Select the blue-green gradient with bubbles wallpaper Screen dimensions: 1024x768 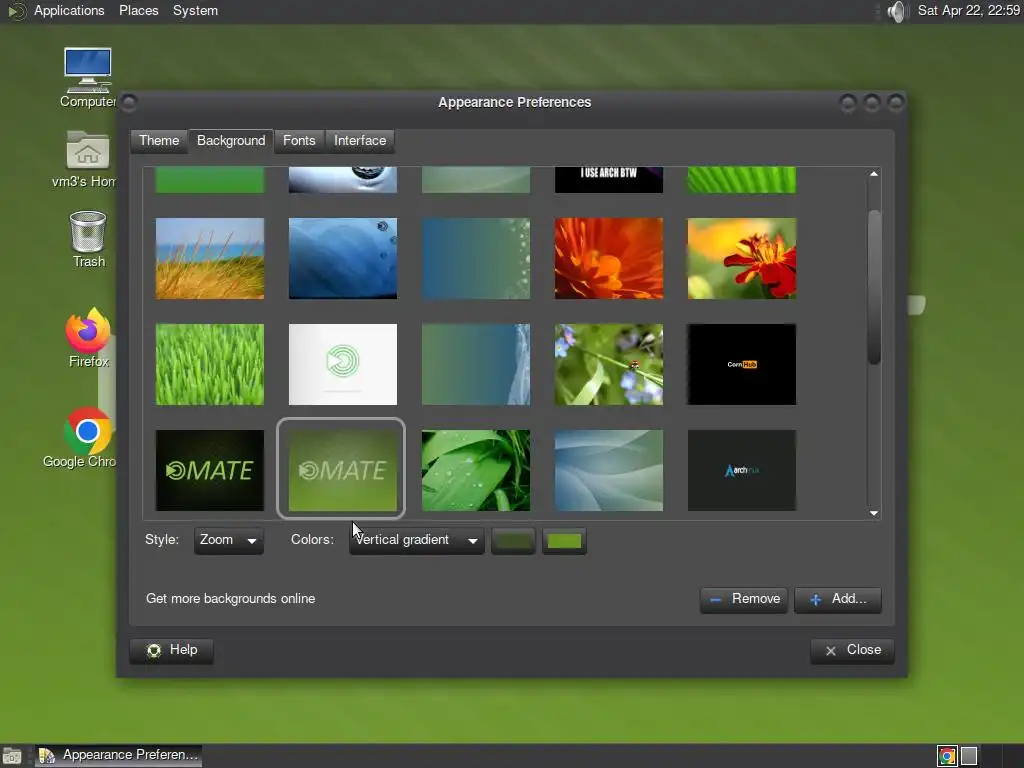(476, 259)
